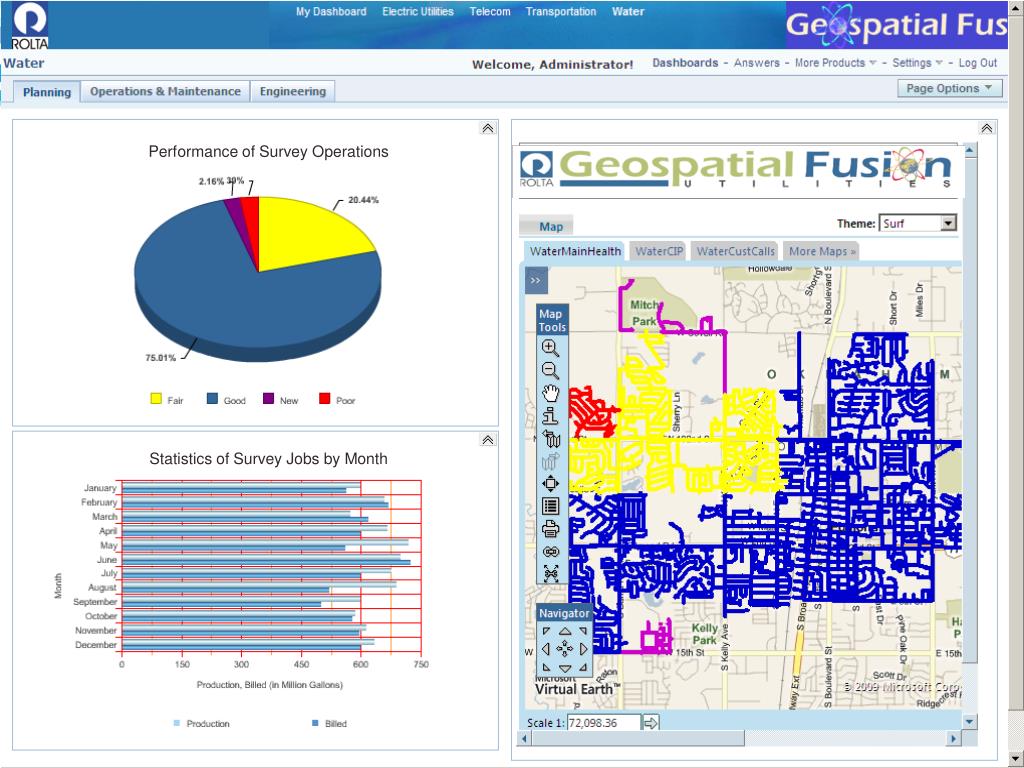Image resolution: width=1024 pixels, height=768 pixels.
Task: Open the Operations & Maintenance tab
Action: click(165, 91)
